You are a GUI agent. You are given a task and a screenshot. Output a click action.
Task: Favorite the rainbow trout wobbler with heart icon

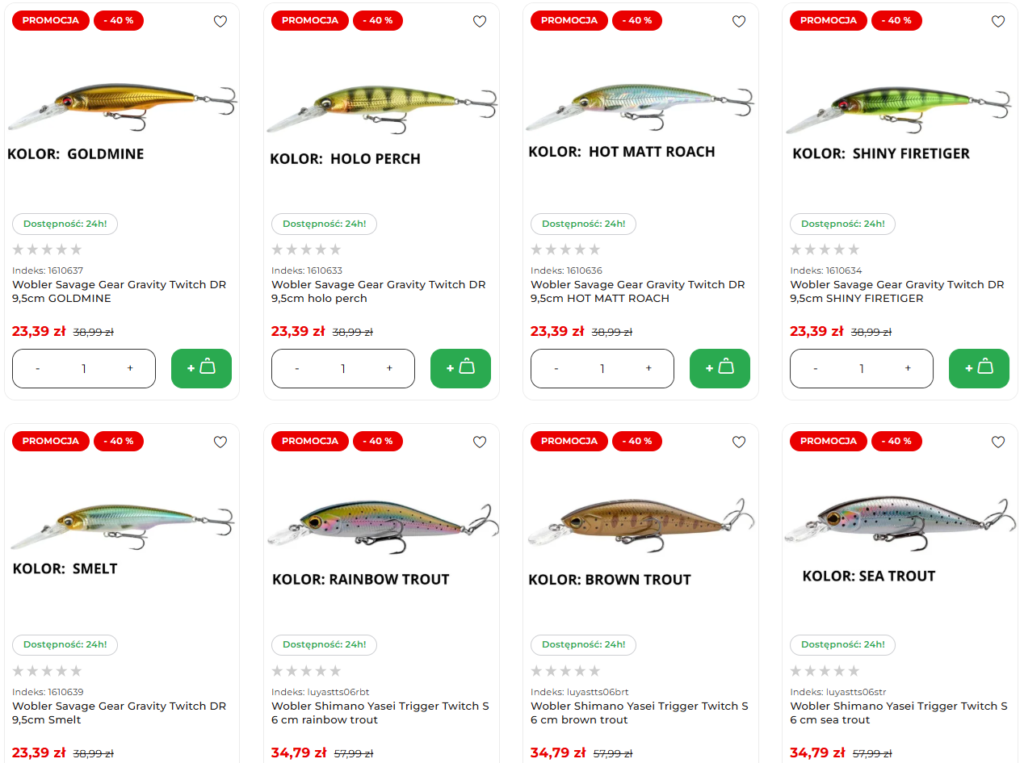(479, 442)
